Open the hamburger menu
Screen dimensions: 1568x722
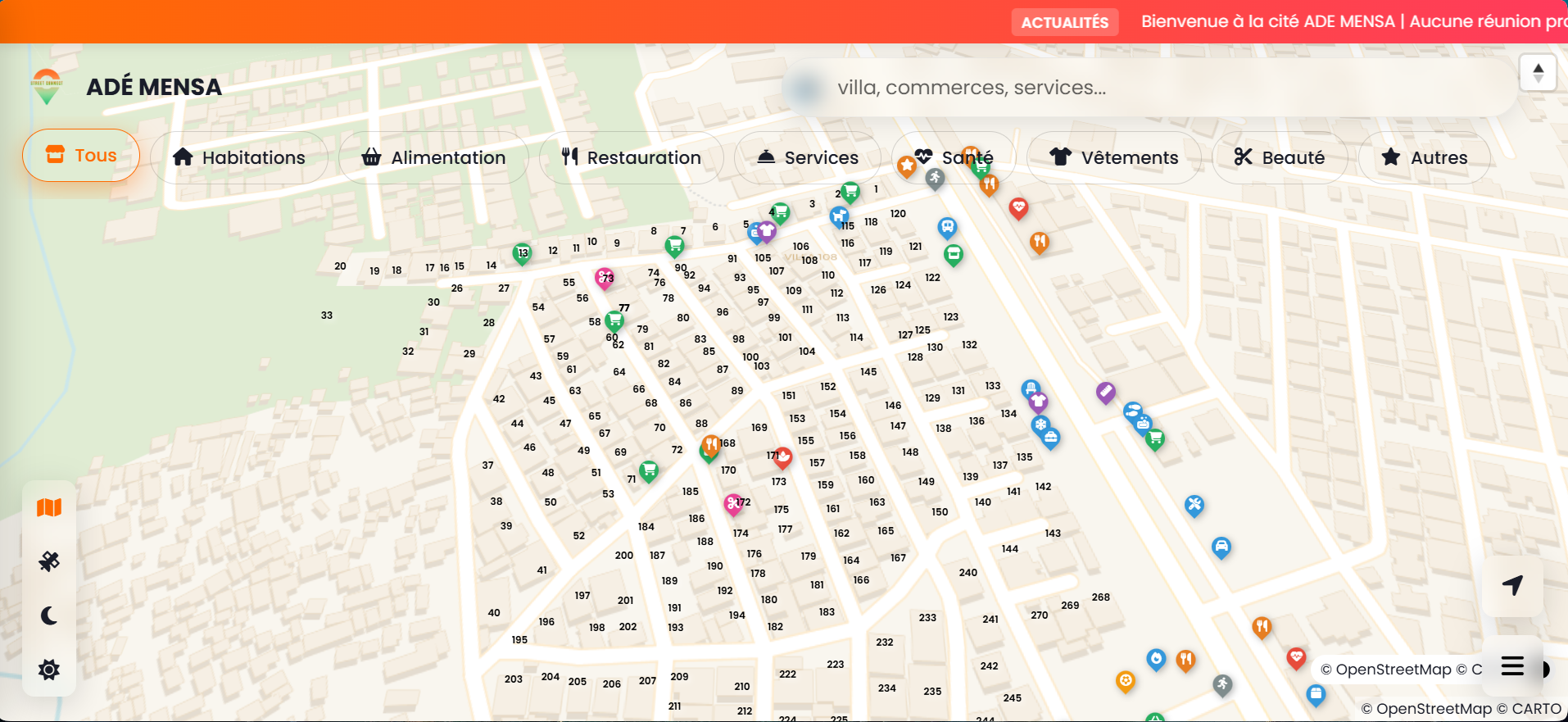point(1512,666)
